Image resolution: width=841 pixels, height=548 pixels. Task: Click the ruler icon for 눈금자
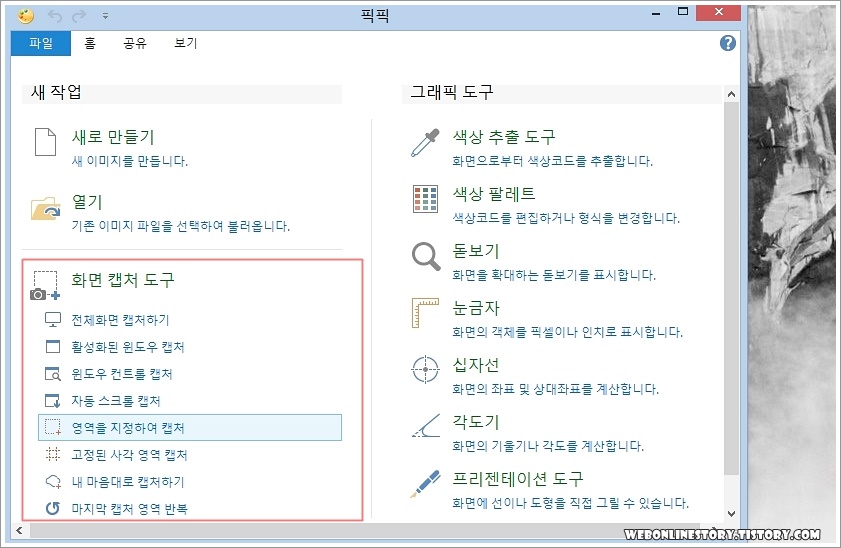click(x=425, y=313)
